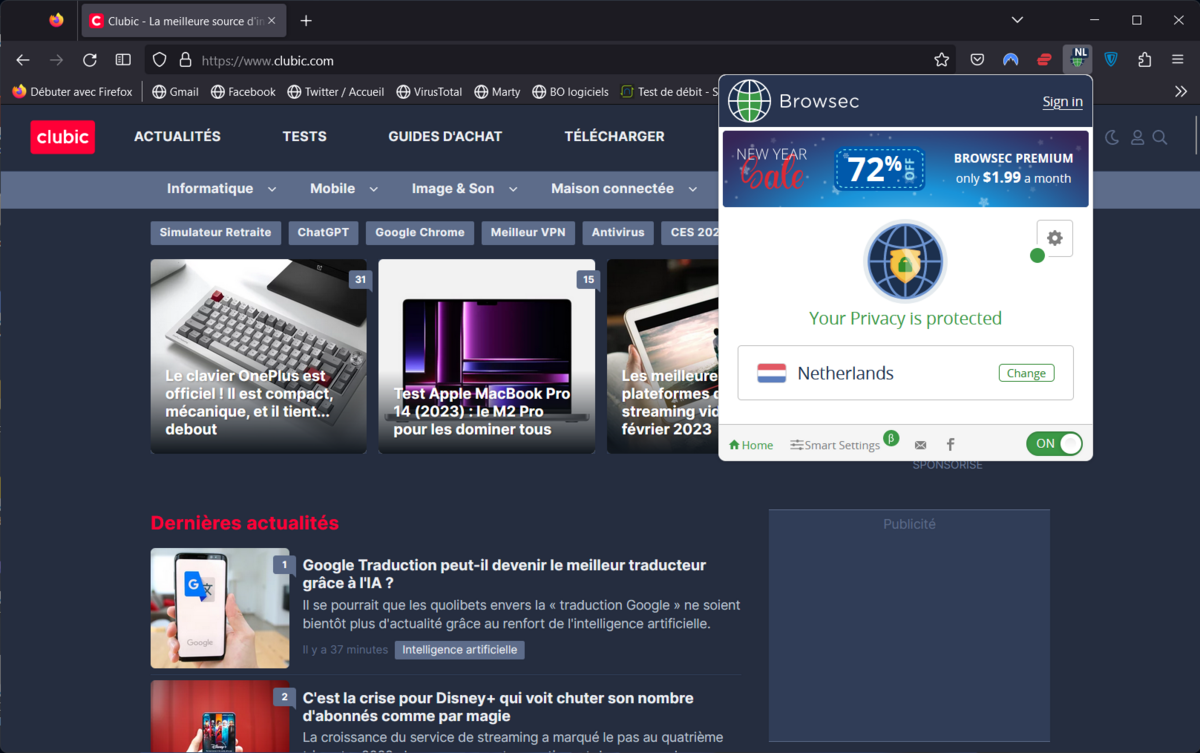Click the tracking protection shield icon
The height and width of the screenshot is (753, 1200).
160,60
